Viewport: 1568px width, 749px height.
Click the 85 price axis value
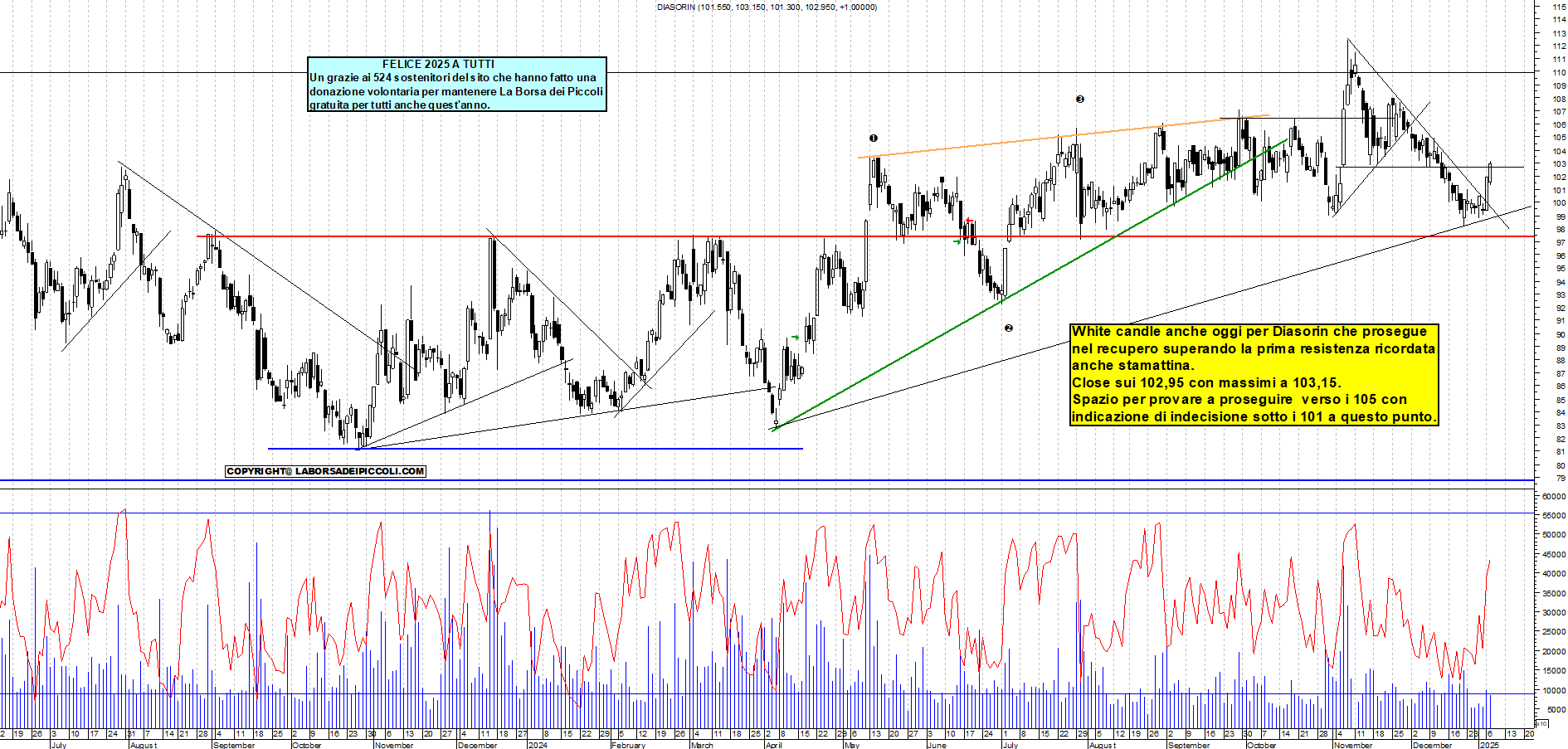[x=1561, y=400]
